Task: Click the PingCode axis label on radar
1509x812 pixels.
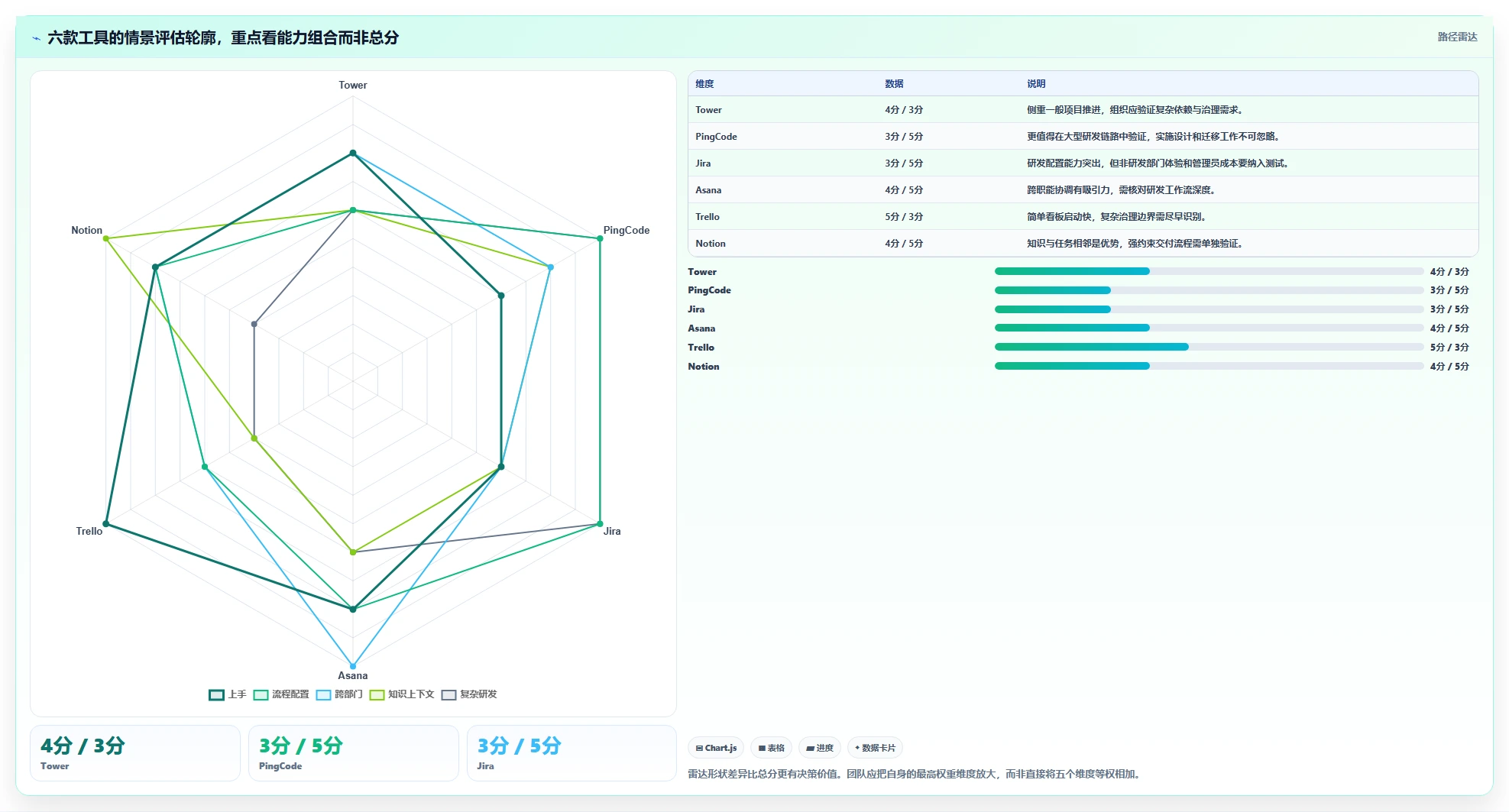Action: click(627, 230)
